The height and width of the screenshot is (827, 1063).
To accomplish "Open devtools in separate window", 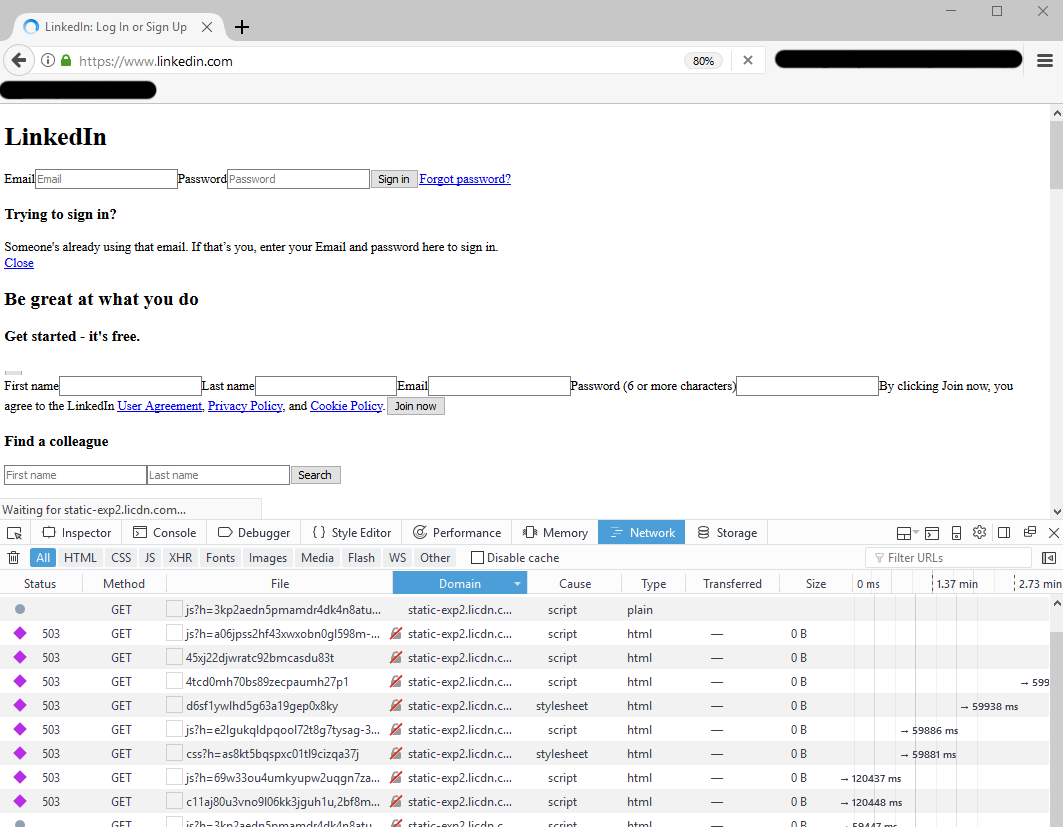I will [x=1030, y=532].
